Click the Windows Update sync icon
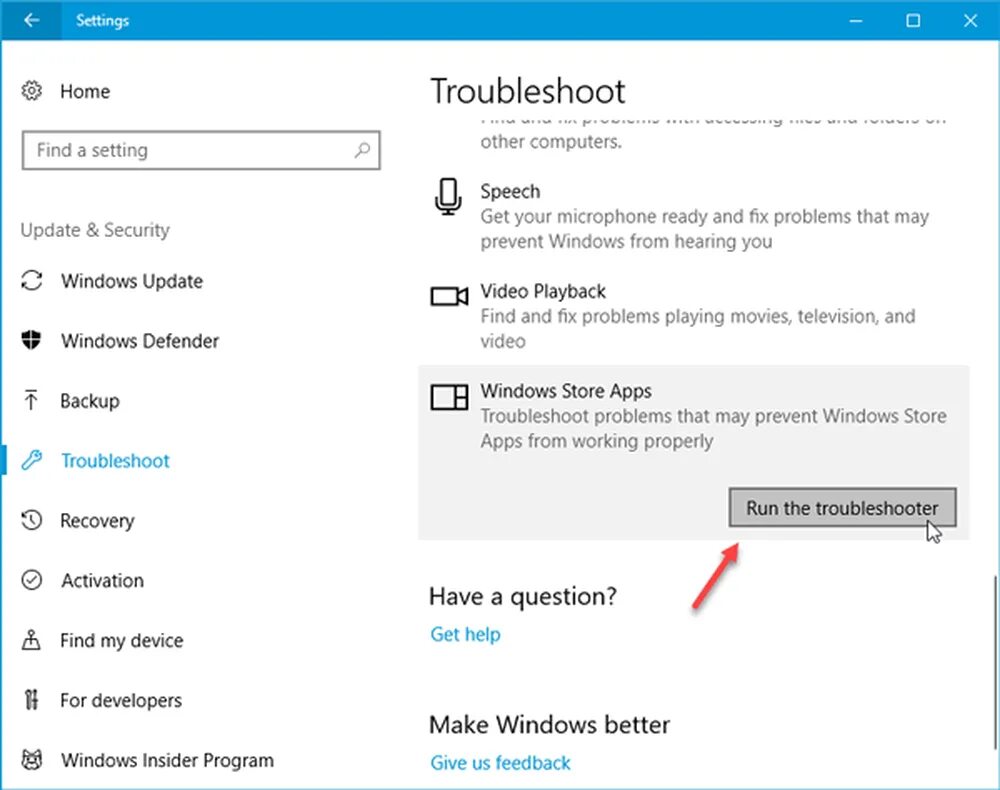Screen dimensions: 1000x790 31,281
